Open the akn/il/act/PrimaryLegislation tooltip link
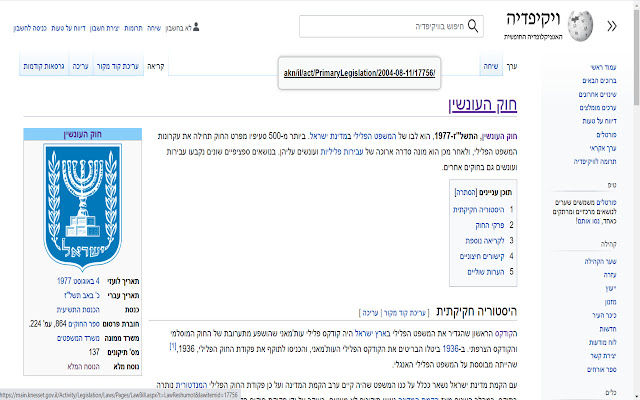 coord(359,73)
